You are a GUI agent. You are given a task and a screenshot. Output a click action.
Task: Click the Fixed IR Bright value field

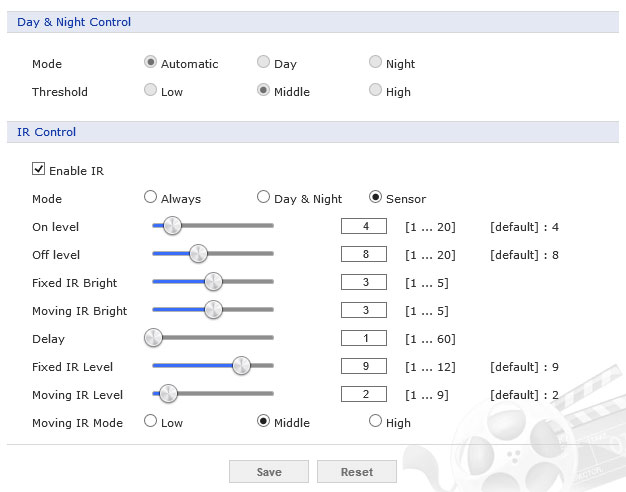coord(363,282)
